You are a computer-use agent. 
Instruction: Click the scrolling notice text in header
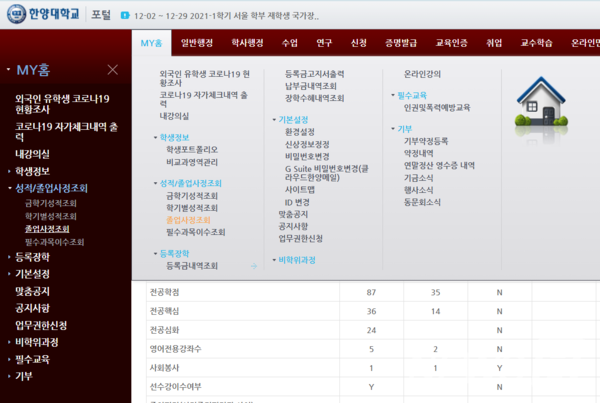pos(226,16)
